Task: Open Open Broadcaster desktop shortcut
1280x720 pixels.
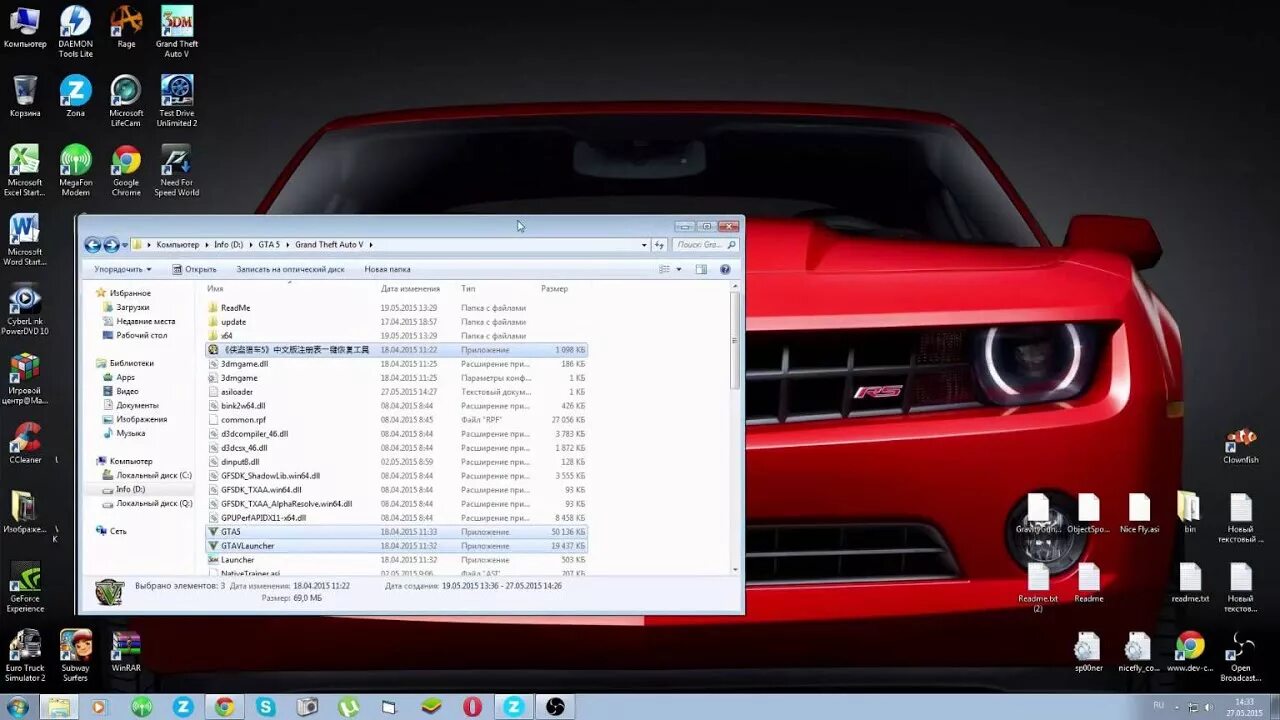Action: tap(1240, 657)
